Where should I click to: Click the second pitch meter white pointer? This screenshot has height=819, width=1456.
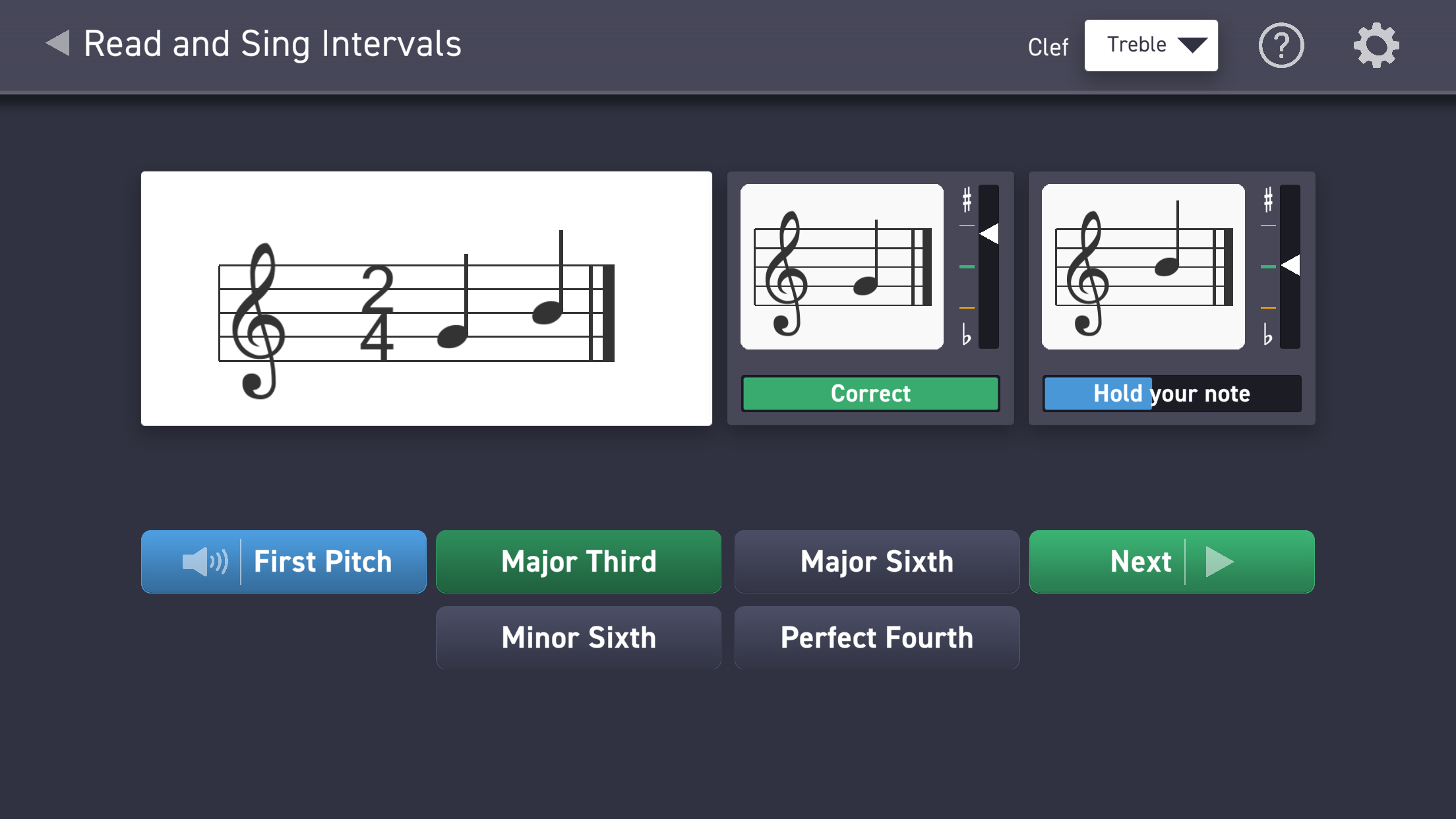(1290, 265)
